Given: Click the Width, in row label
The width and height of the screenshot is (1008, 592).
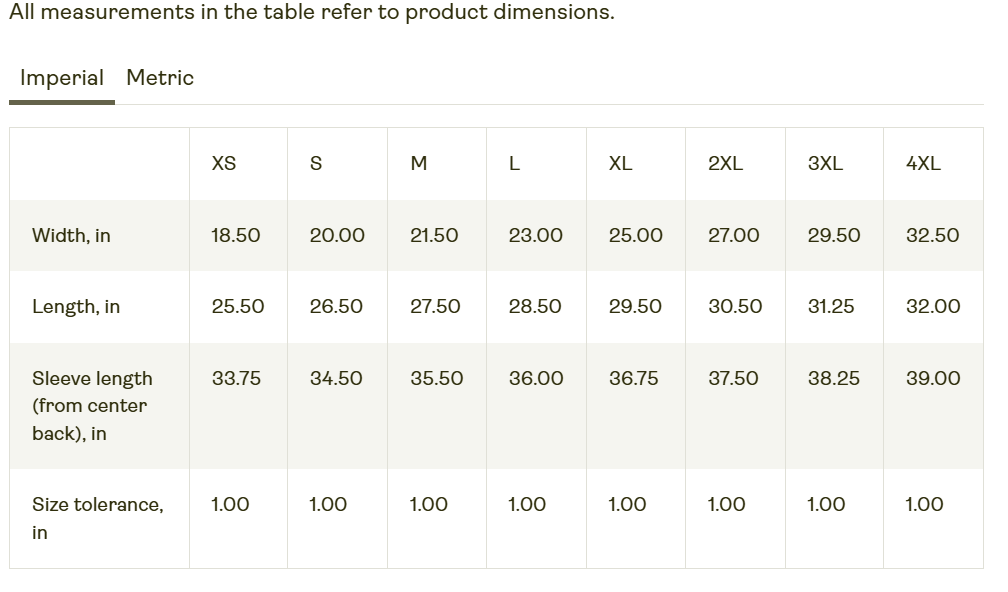Looking at the screenshot, I should tap(71, 236).
